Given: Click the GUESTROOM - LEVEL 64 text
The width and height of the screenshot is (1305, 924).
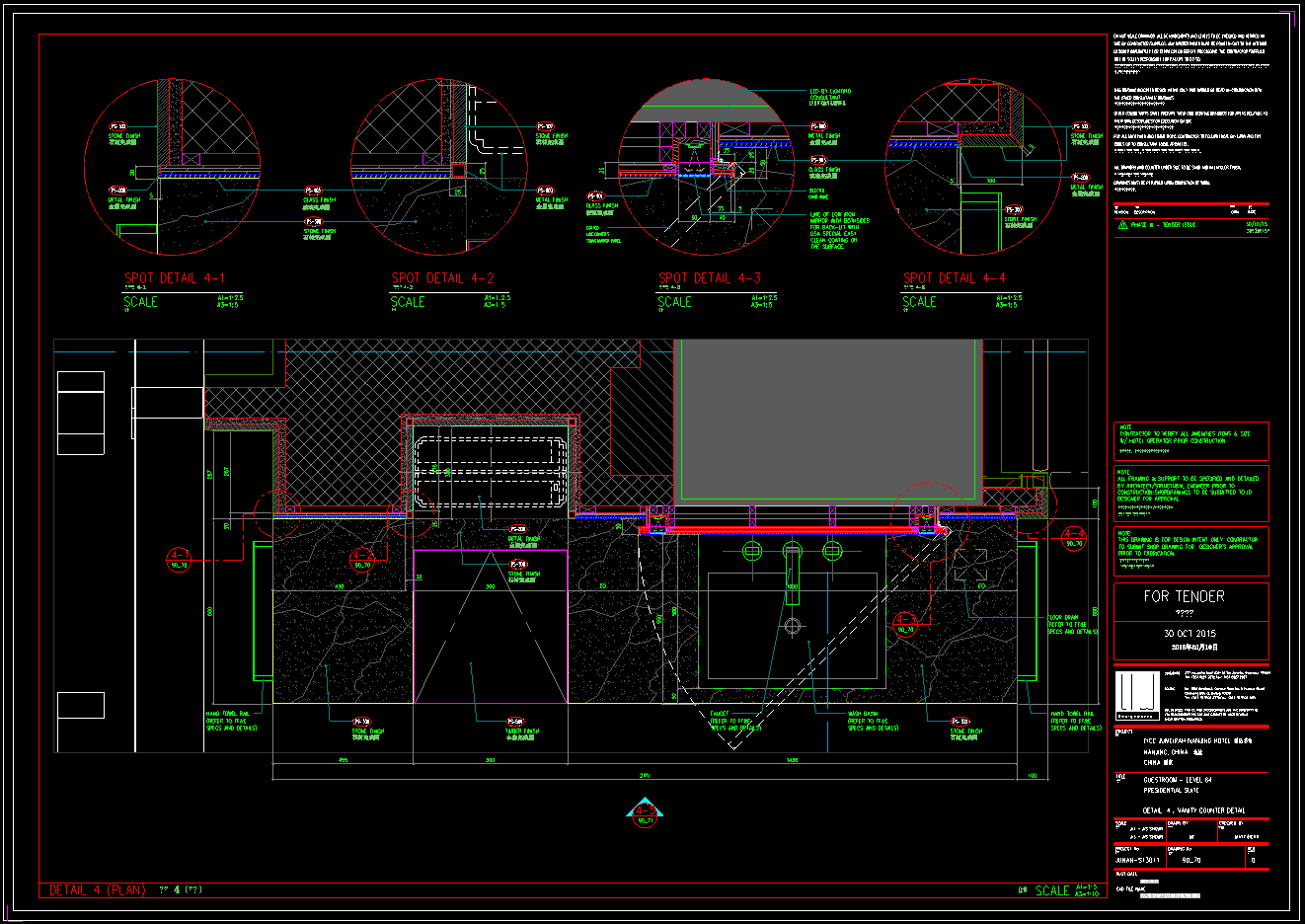Looking at the screenshot, I should click(1178, 780).
